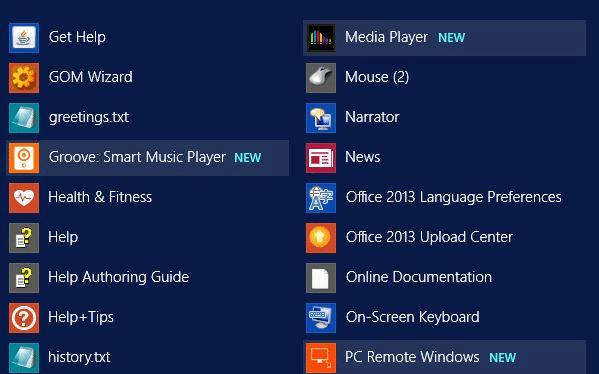This screenshot has height=374, width=599.
Task: Select greetings.txt file name
Action: (x=89, y=117)
